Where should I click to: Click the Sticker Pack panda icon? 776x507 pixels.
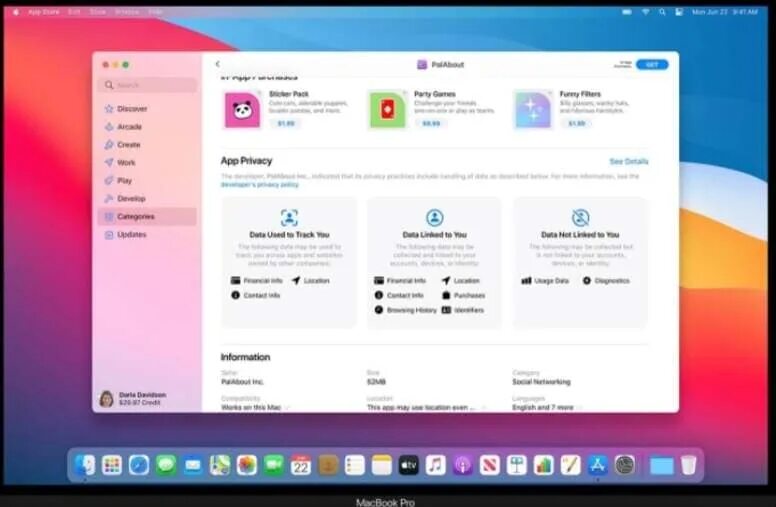coord(242,110)
